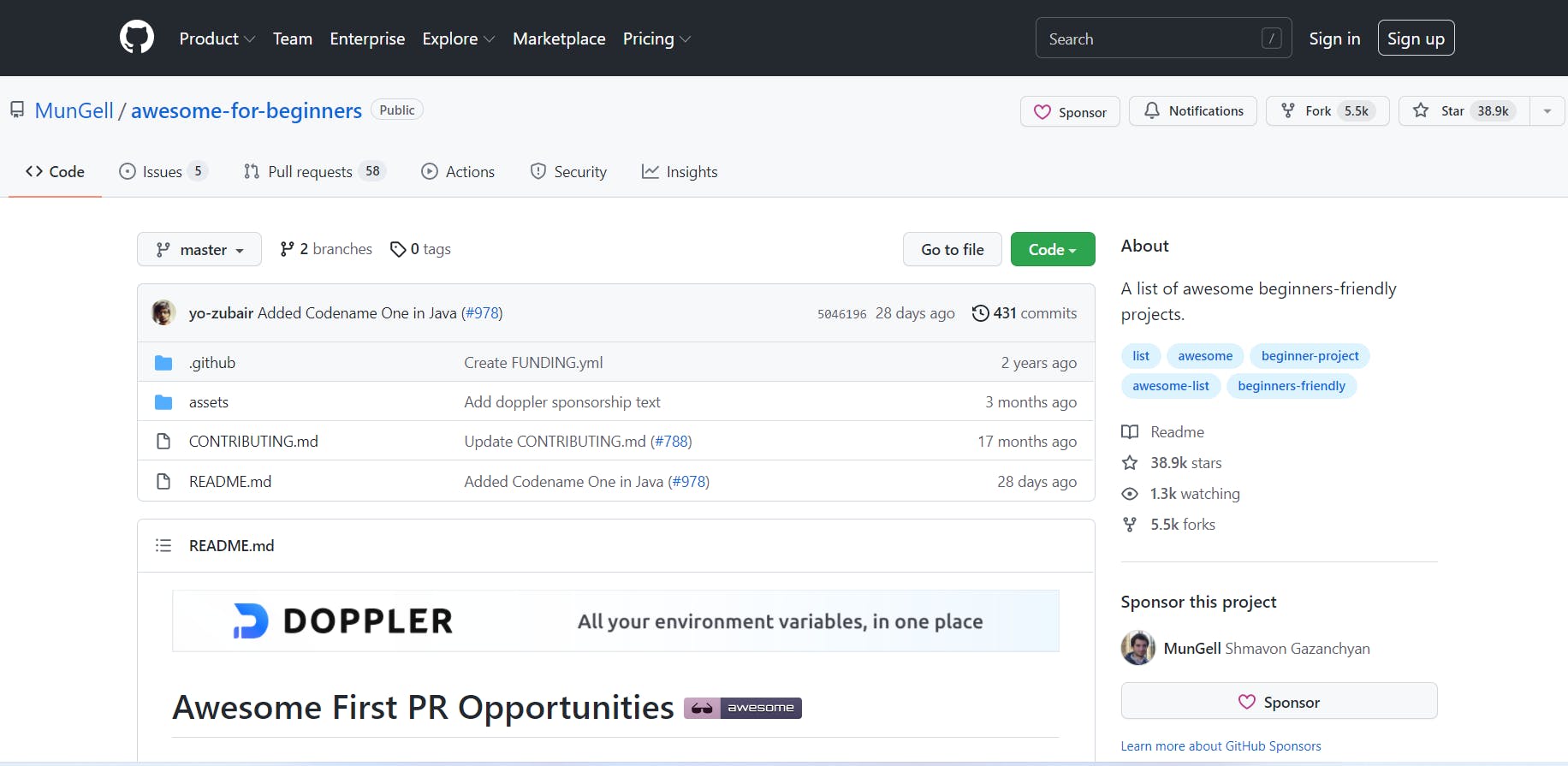Click the large Sponsor button in sidebar

point(1279,701)
